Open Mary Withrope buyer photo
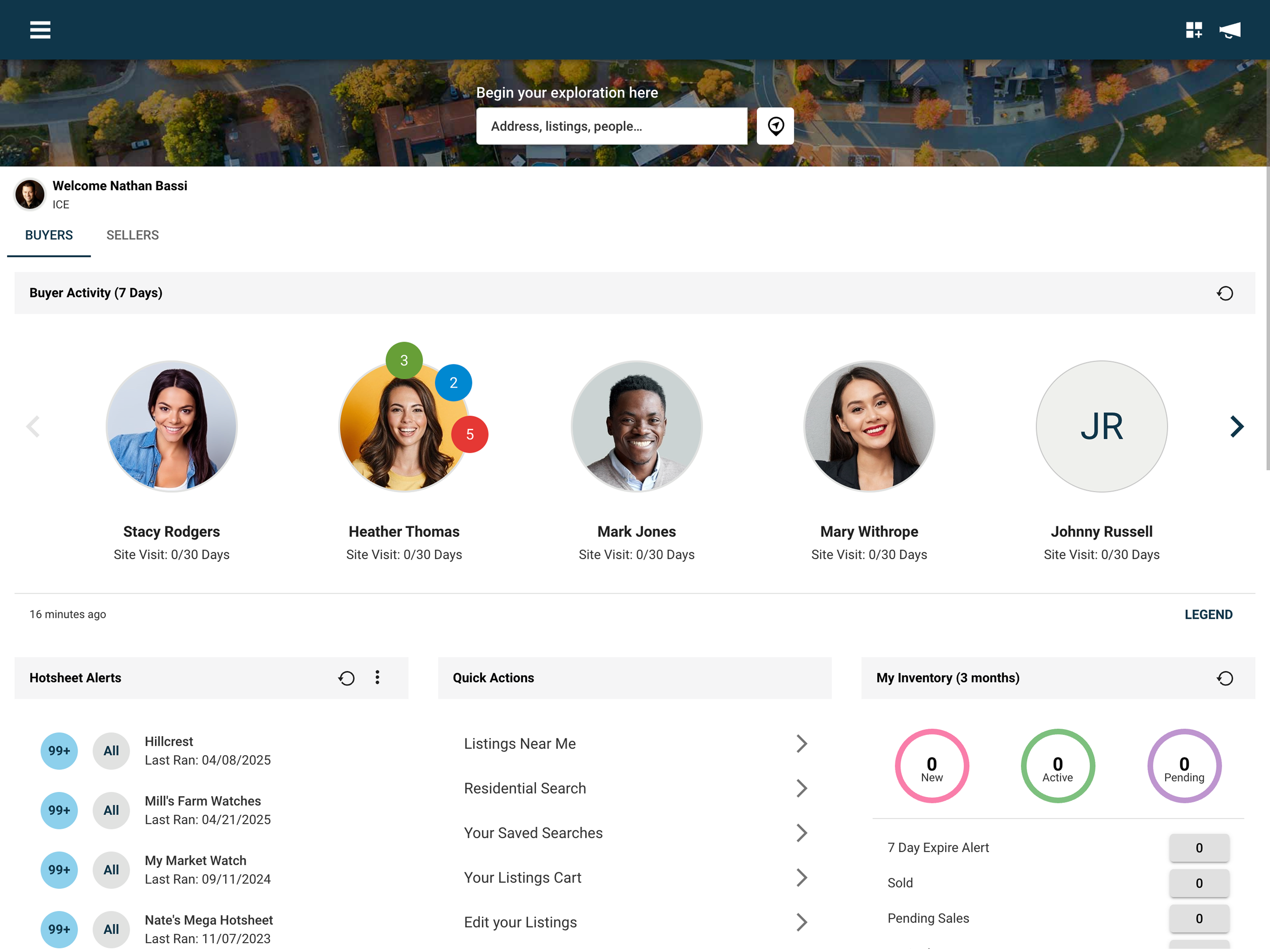The height and width of the screenshot is (952, 1270). pyautogui.click(x=869, y=427)
